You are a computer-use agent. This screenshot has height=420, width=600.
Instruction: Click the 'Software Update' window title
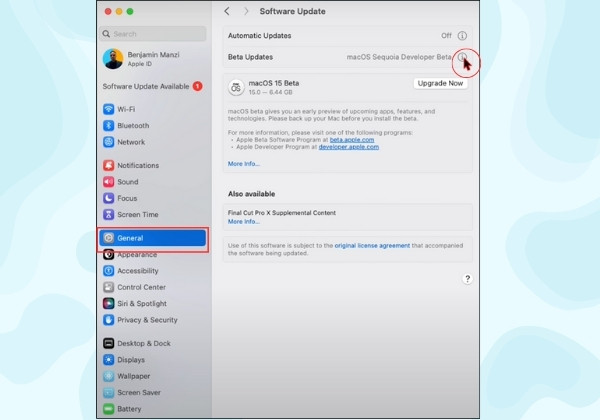(x=292, y=11)
